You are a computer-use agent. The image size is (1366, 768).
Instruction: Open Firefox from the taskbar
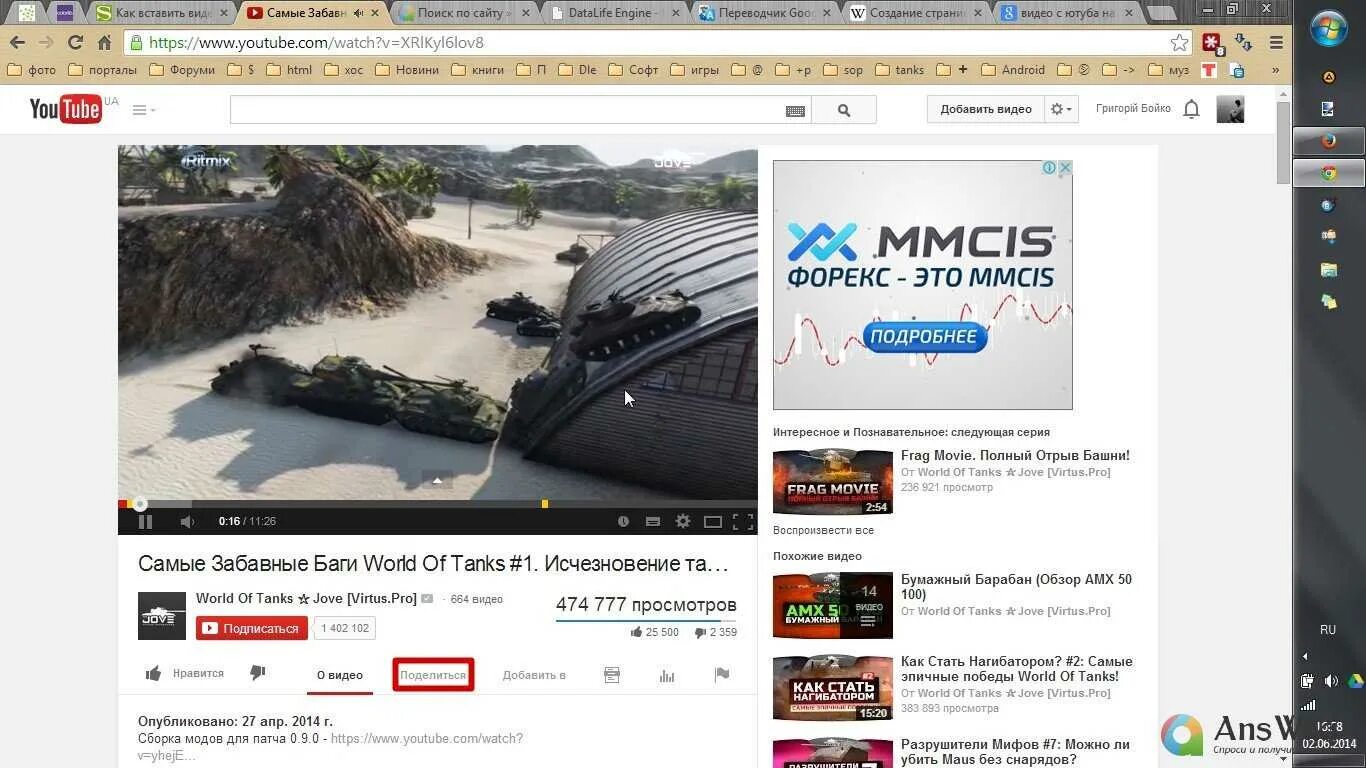(1329, 141)
